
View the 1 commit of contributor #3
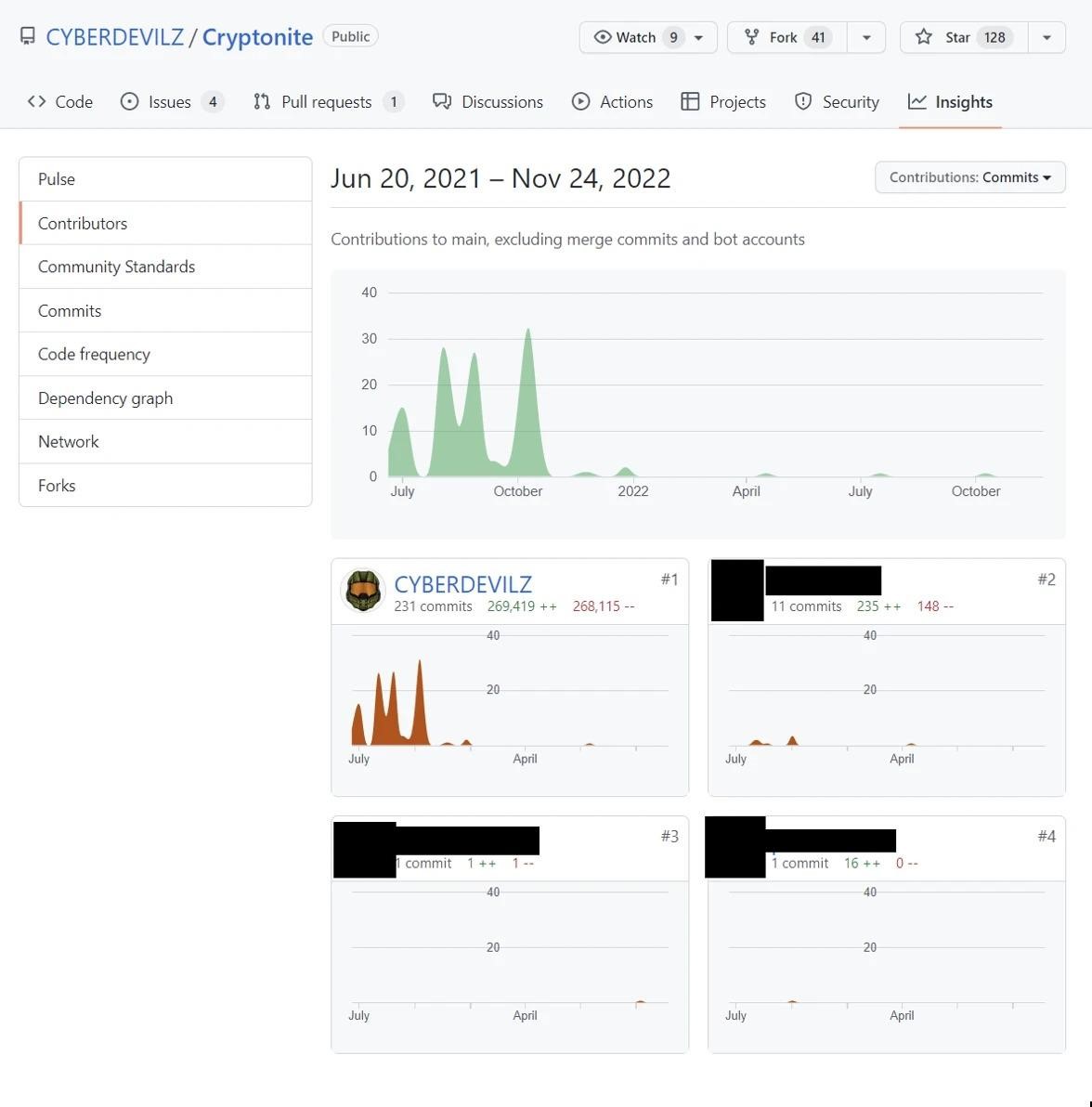423,864
